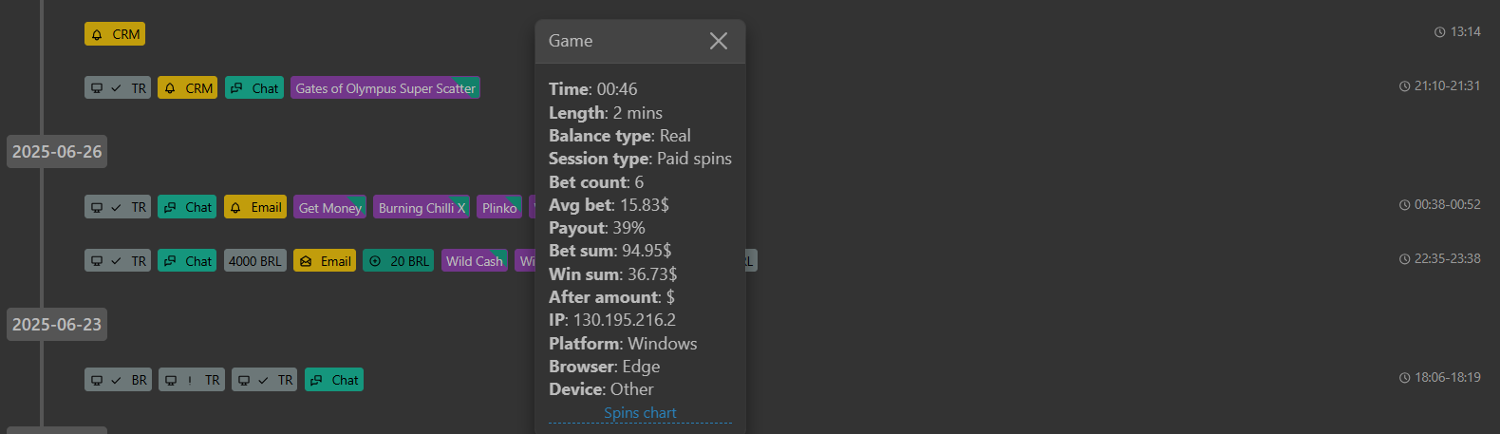The width and height of the screenshot is (1500, 434).
Task: Open the Burning Chilli X game tag
Action: (421, 207)
